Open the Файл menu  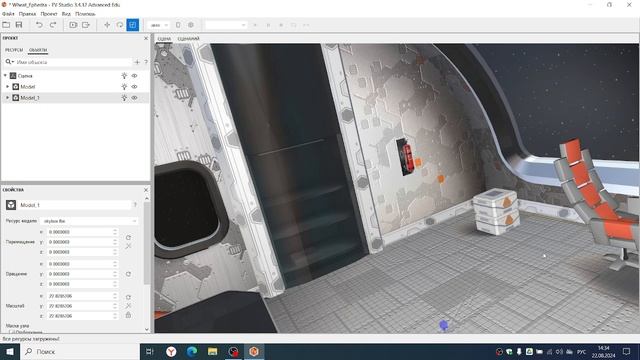click(x=8, y=14)
